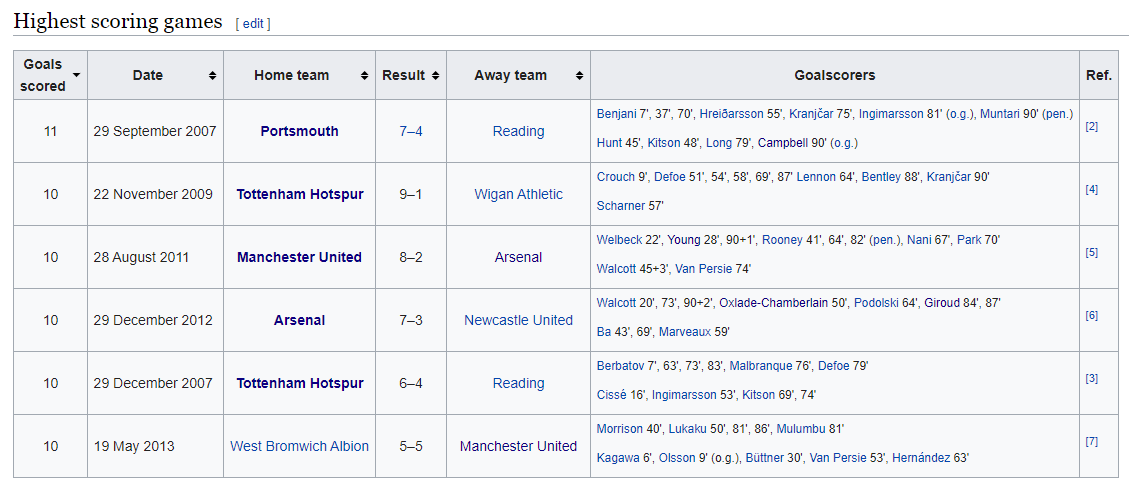This screenshot has width=1129, height=478.
Task: Click the Newcastle United link
Action: tap(518, 320)
